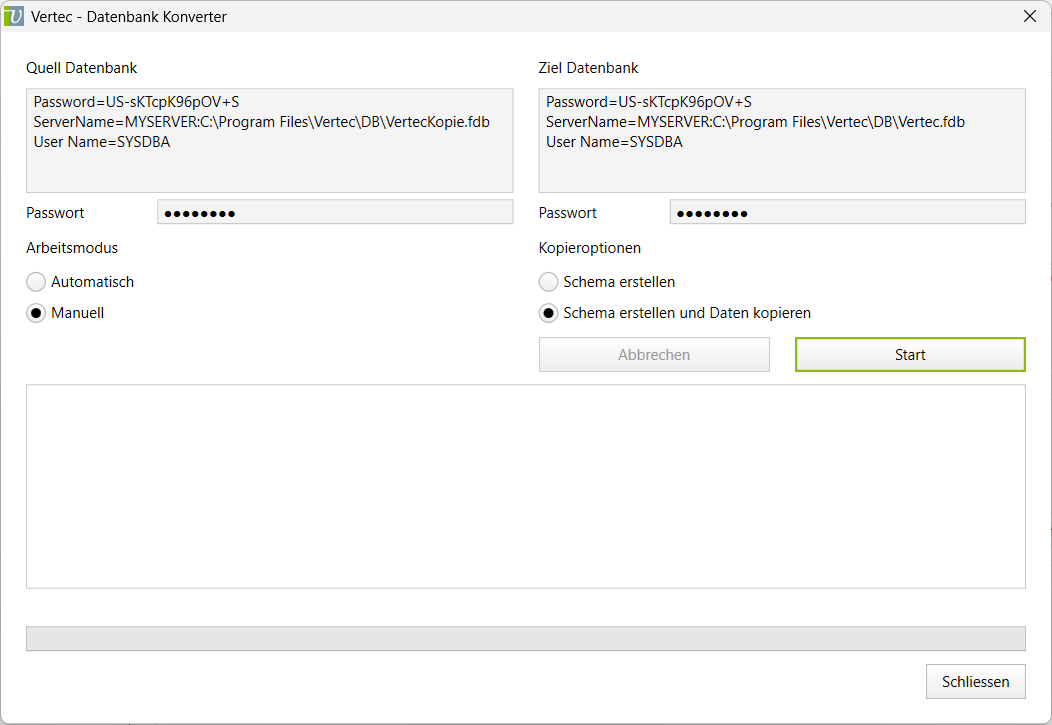1052x725 pixels.
Task: Focus the Ziel Datenbank Passwort field
Action: 847,212
